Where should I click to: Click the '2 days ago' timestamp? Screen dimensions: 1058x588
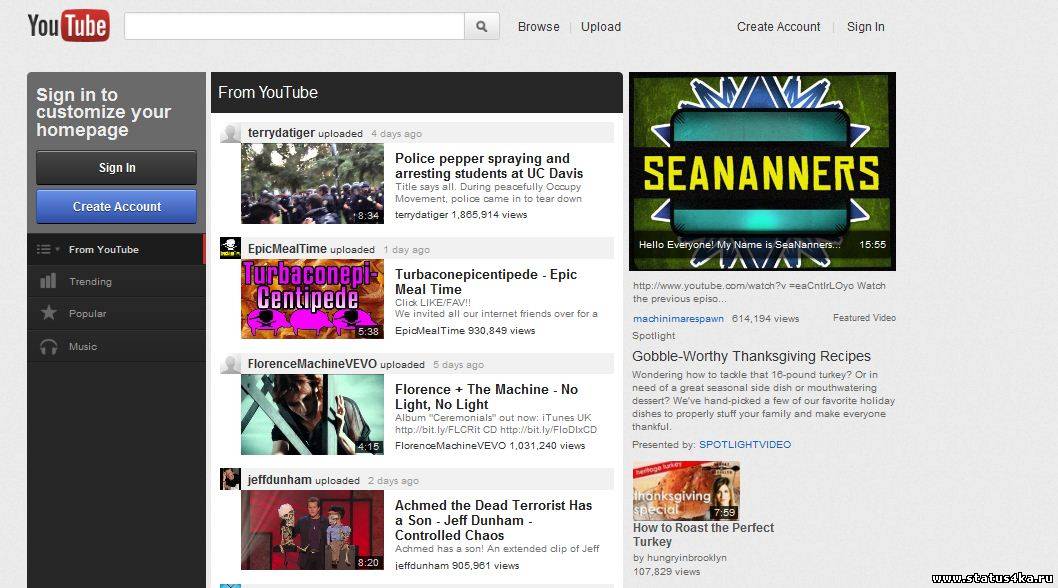(x=393, y=481)
